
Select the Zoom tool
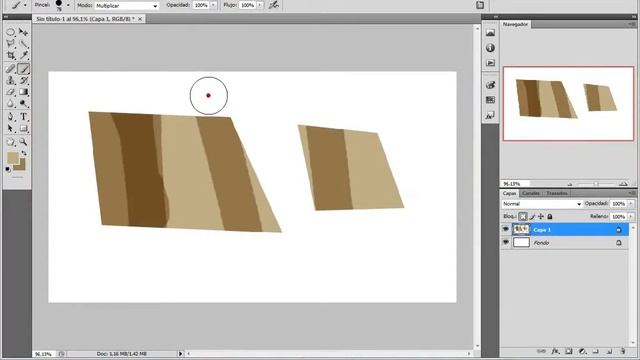(x=24, y=142)
